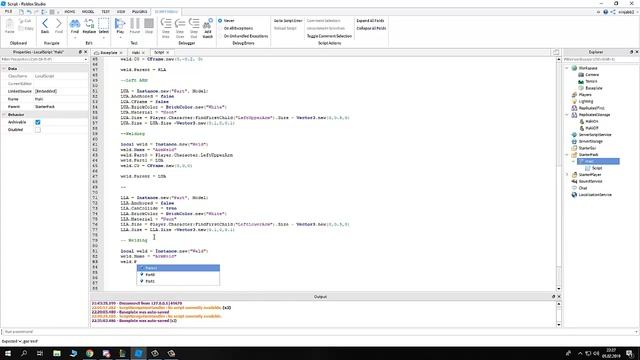Open the FILE menu
Image resolution: width=640 pixels, height=360 pixels.
[8, 12]
